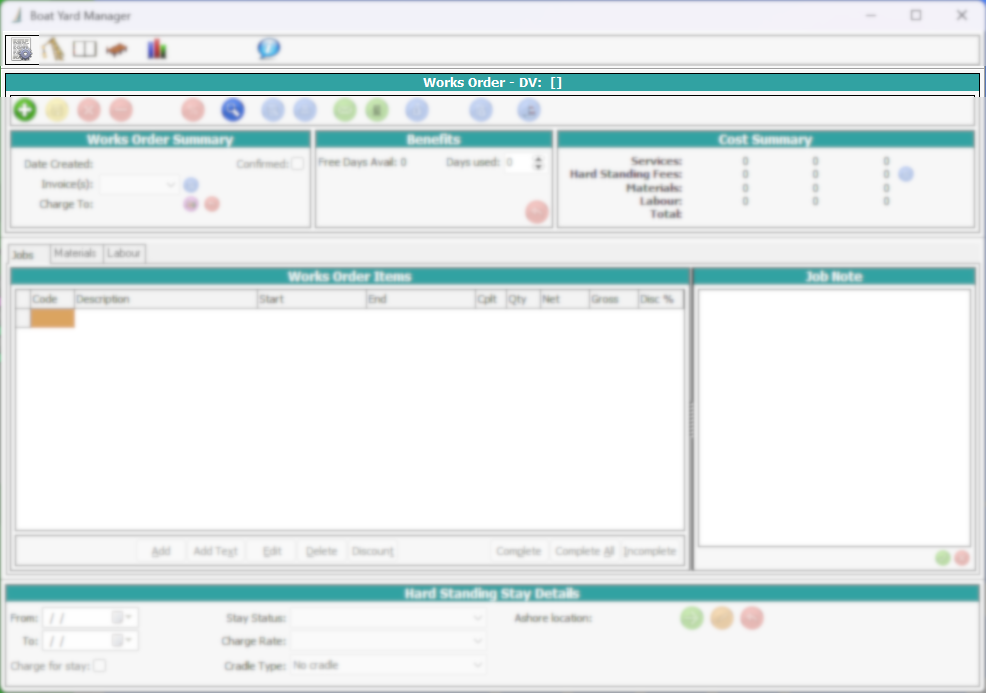This screenshot has height=693, width=986.
Task: Click the Help speech bubble icon
Action: [x=267, y=48]
